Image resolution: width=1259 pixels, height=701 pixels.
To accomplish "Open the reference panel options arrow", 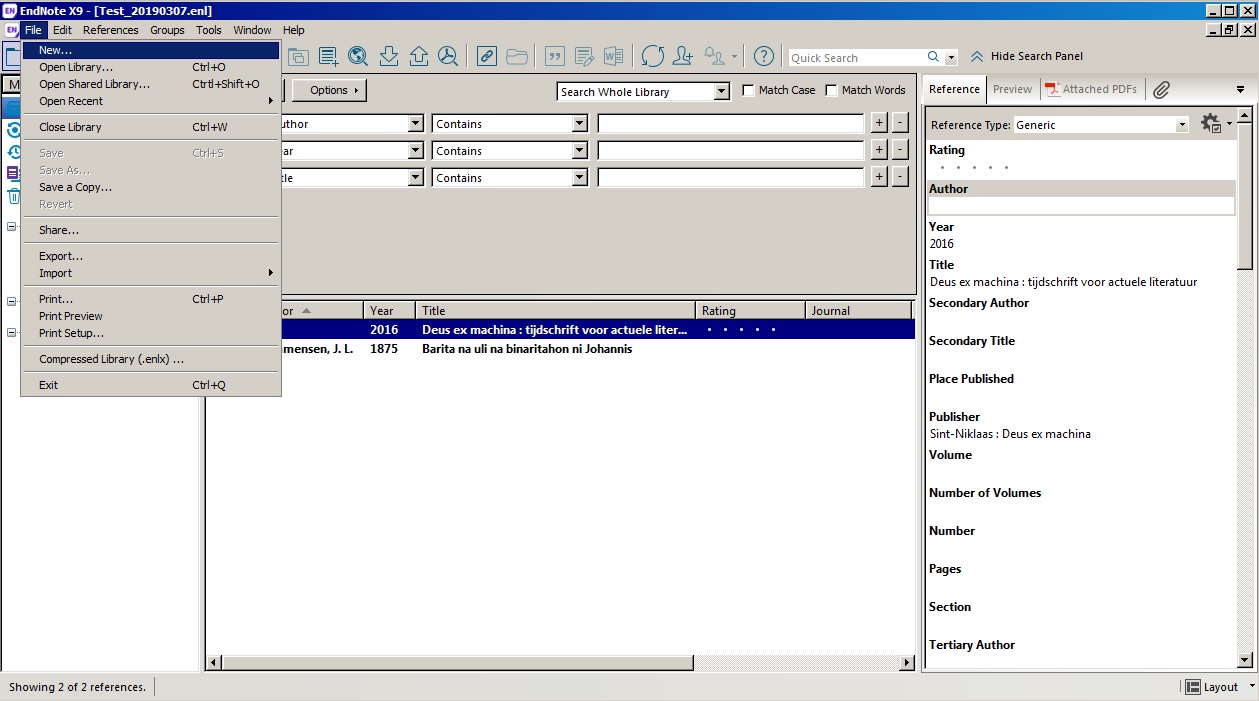I will pyautogui.click(x=1241, y=90).
